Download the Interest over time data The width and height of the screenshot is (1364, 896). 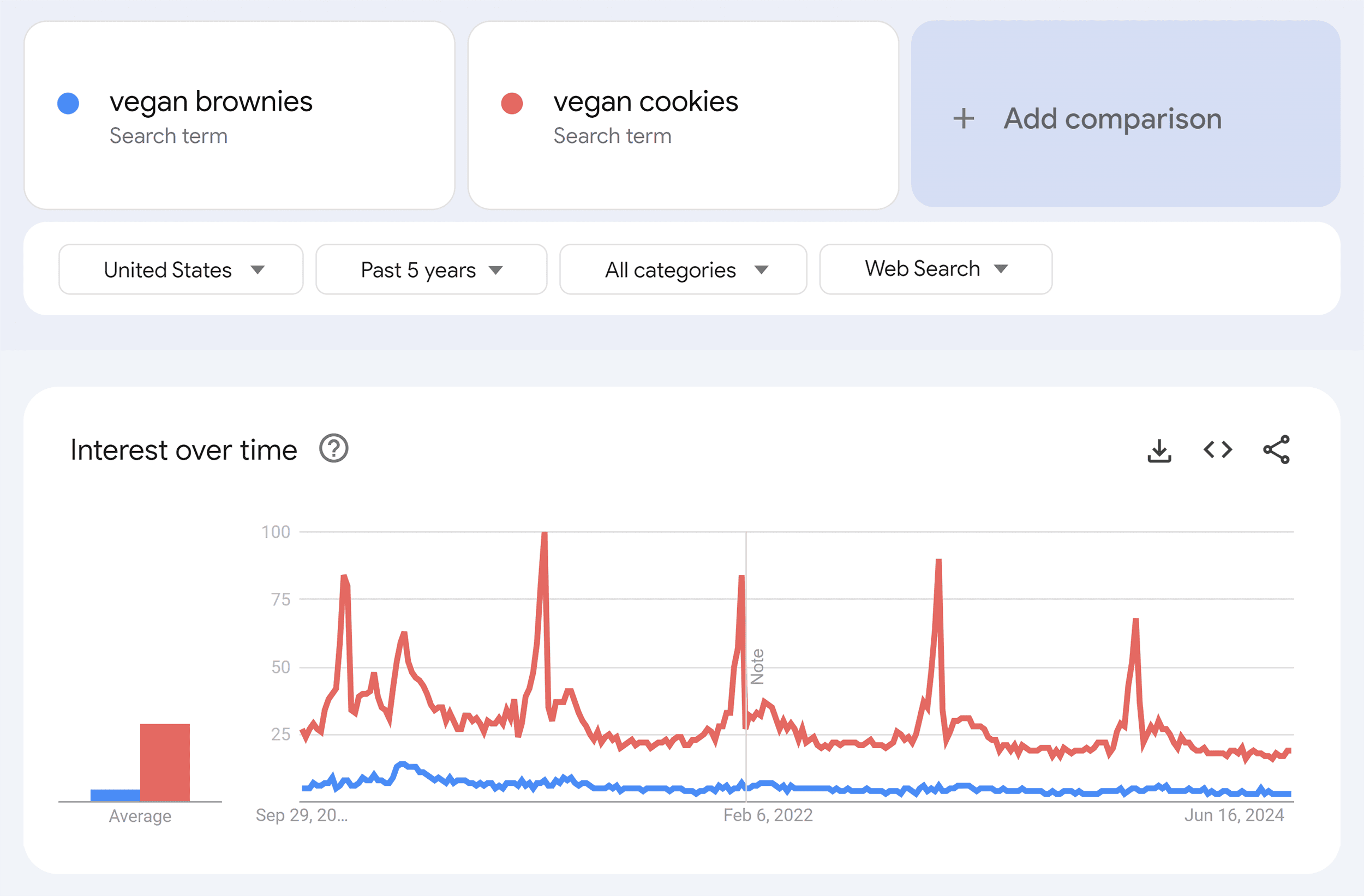coord(1160,450)
